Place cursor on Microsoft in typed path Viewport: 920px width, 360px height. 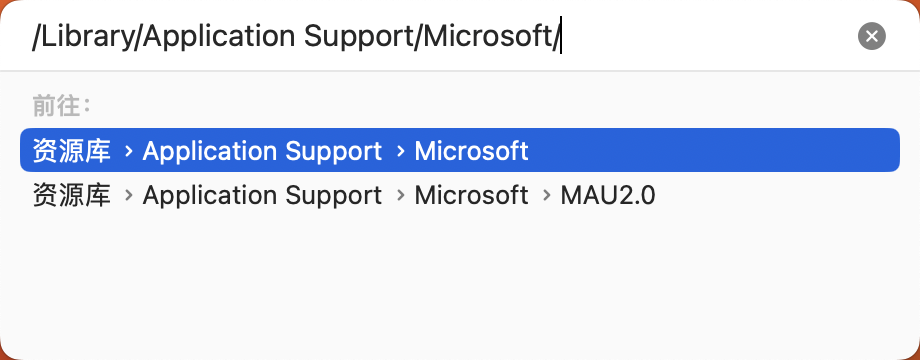488,36
